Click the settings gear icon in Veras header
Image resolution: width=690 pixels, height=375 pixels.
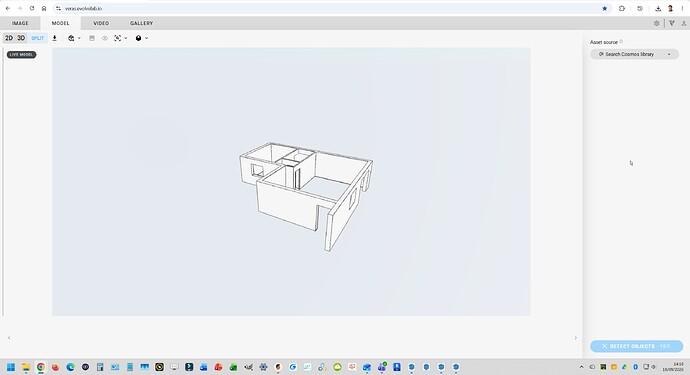pyautogui.click(x=657, y=23)
